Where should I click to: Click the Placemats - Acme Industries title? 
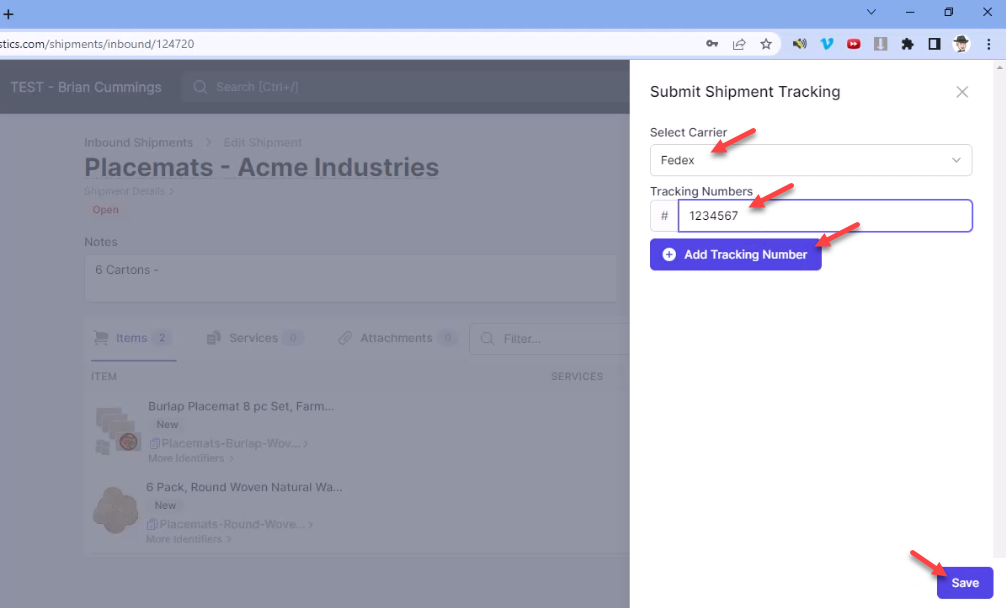(262, 167)
